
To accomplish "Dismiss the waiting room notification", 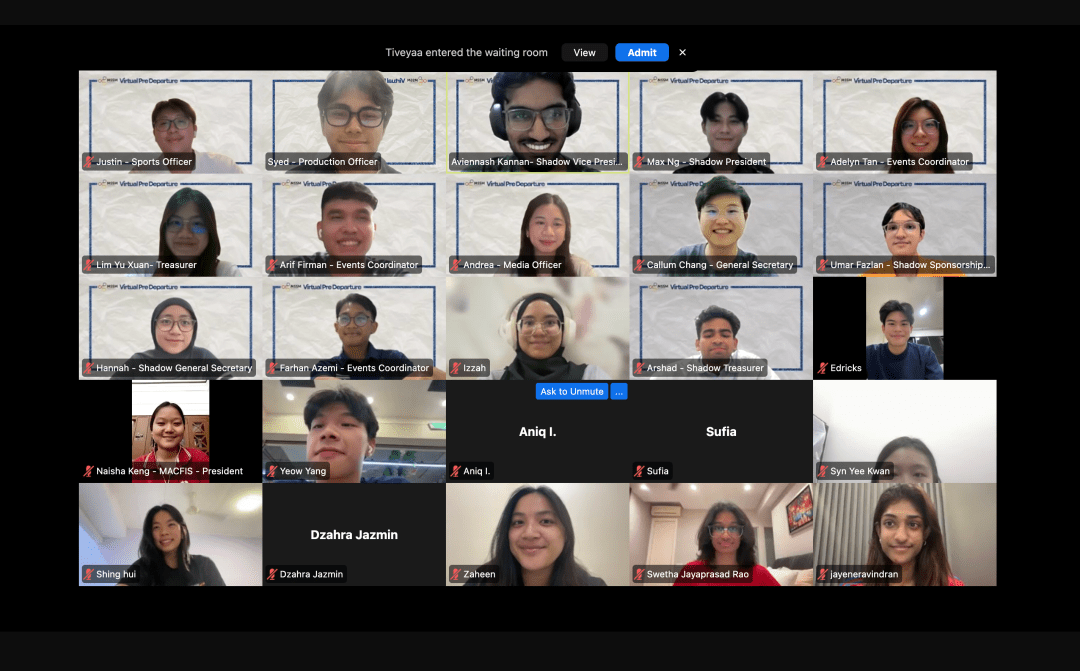I will coord(683,53).
